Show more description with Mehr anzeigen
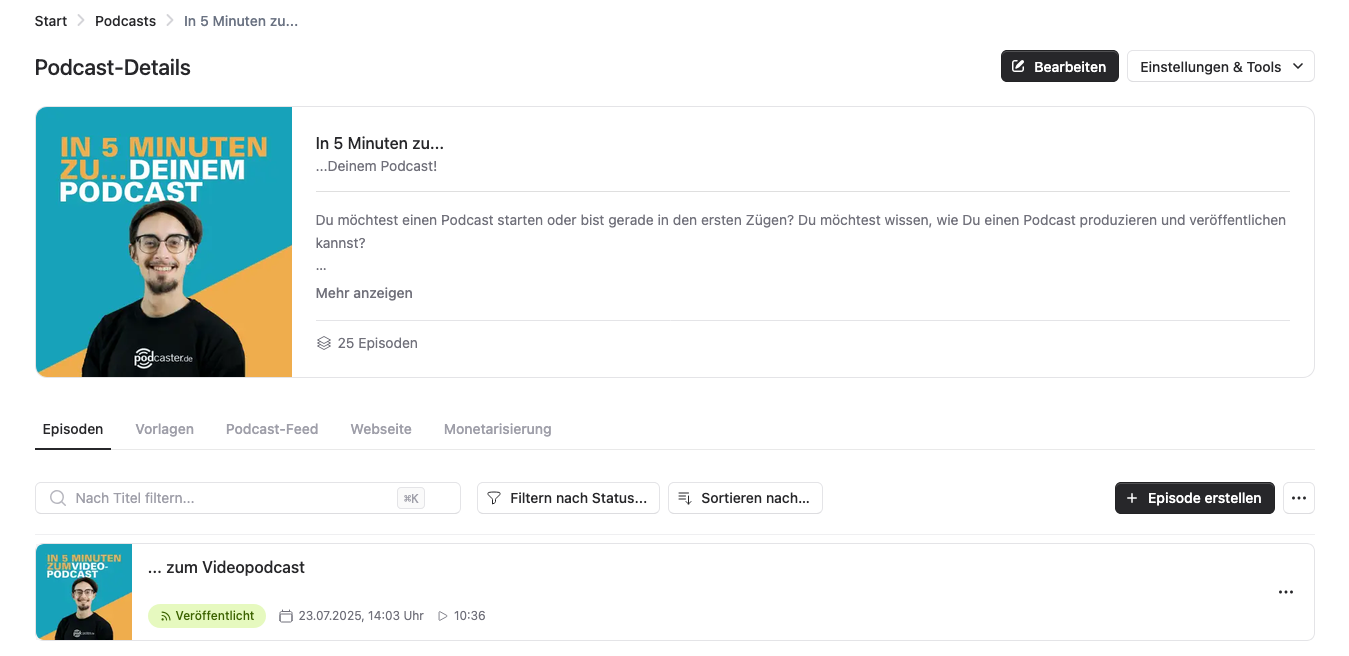The height and width of the screenshot is (656, 1349). [x=364, y=293]
